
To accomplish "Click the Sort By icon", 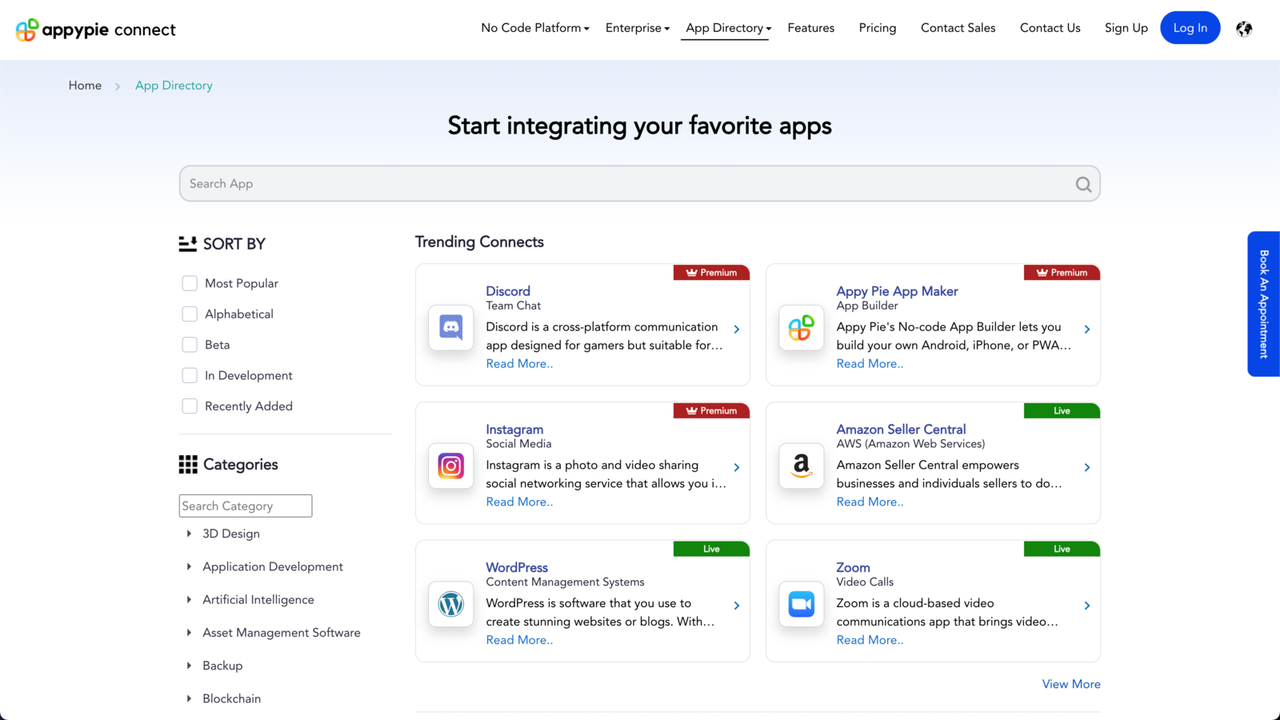I will [188, 244].
